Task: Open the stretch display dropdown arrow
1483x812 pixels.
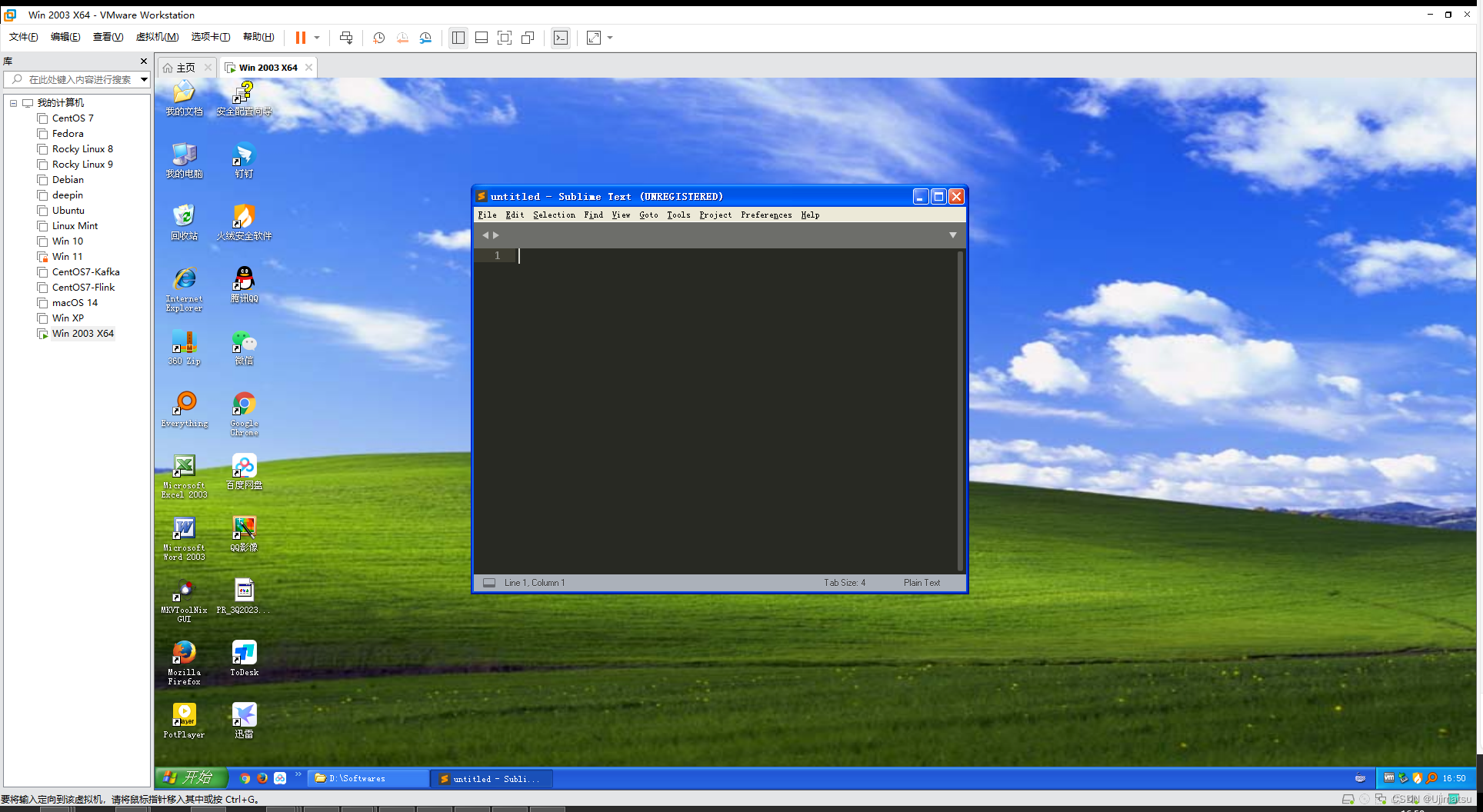Action: tap(610, 38)
